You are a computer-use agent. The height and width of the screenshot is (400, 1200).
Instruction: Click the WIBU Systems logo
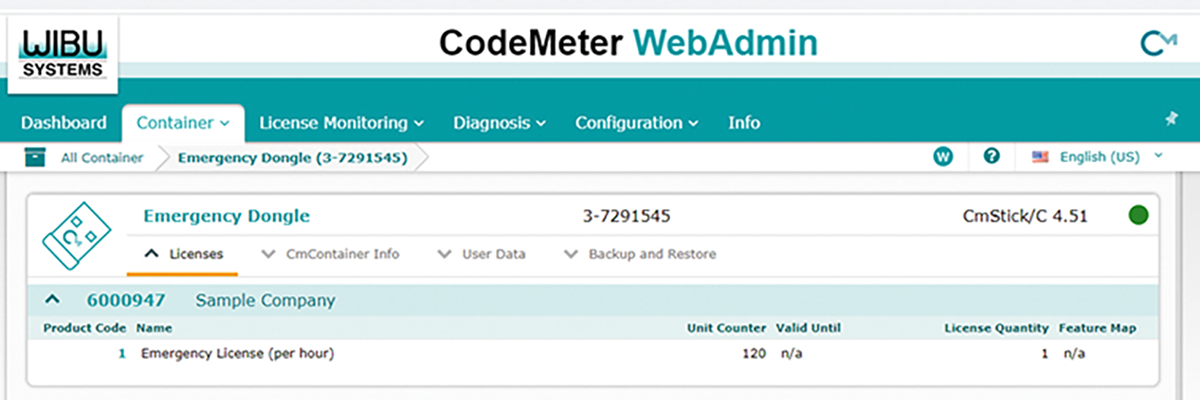(x=62, y=54)
